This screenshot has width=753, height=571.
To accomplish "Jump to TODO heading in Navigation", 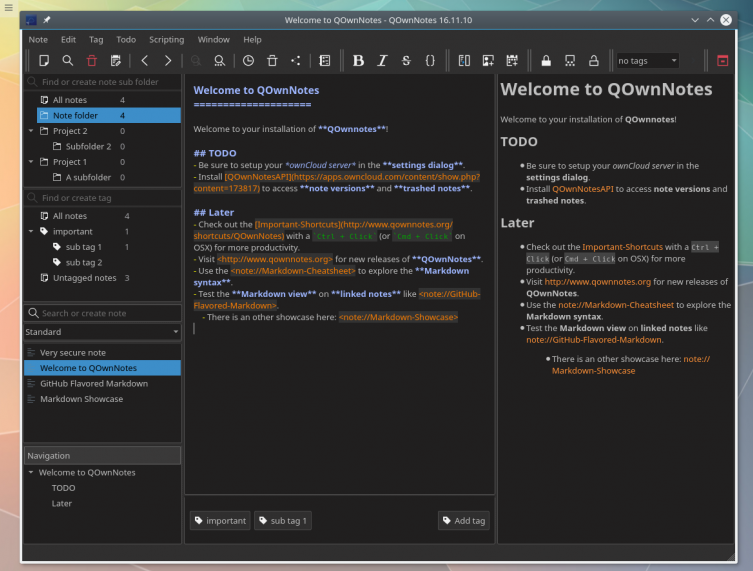I will click(63, 488).
